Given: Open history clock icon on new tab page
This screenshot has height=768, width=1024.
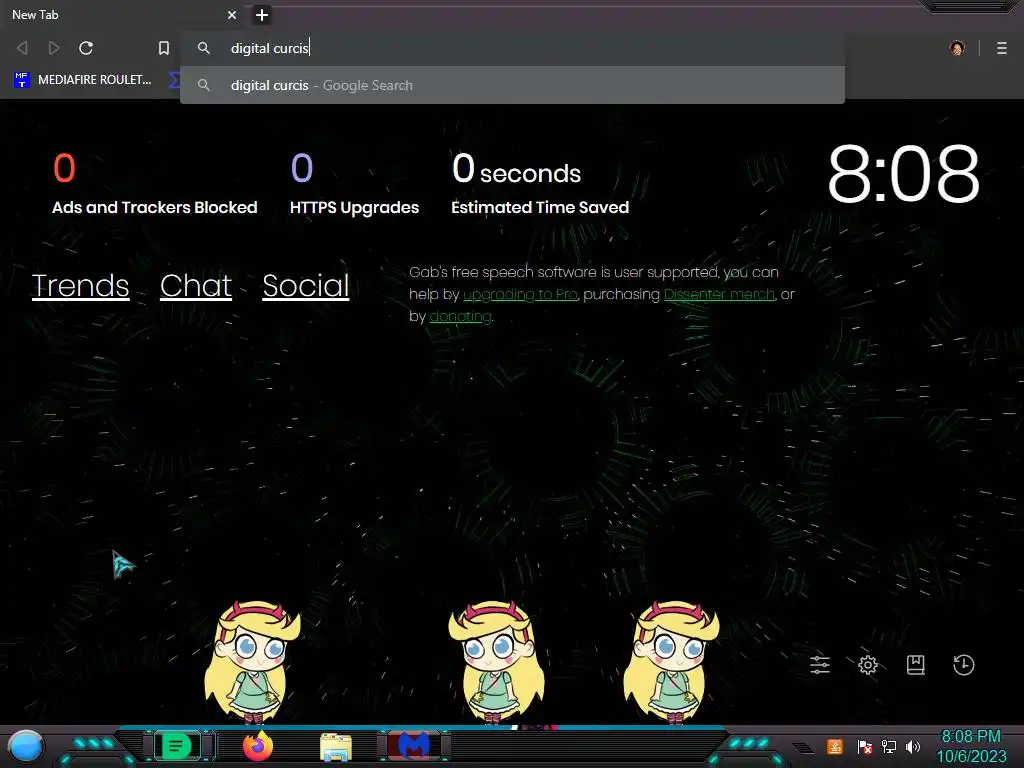Looking at the screenshot, I should [963, 665].
